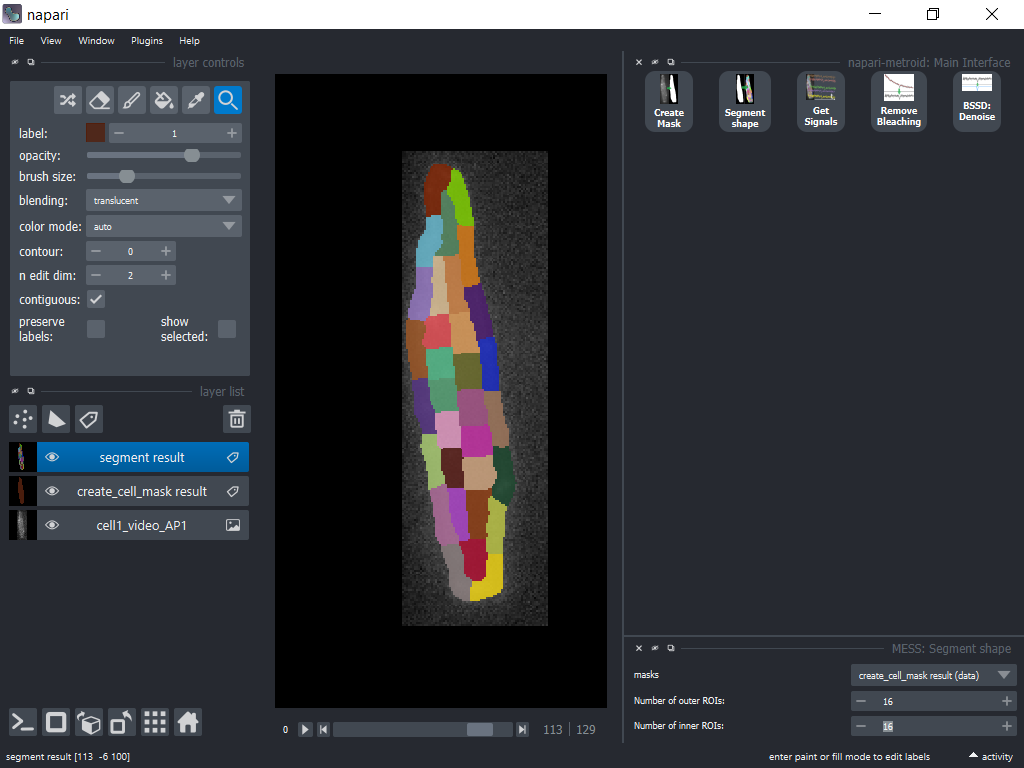1024x768 pixels.
Task: Roll dimensions with the cube icon
Action: (x=89, y=722)
